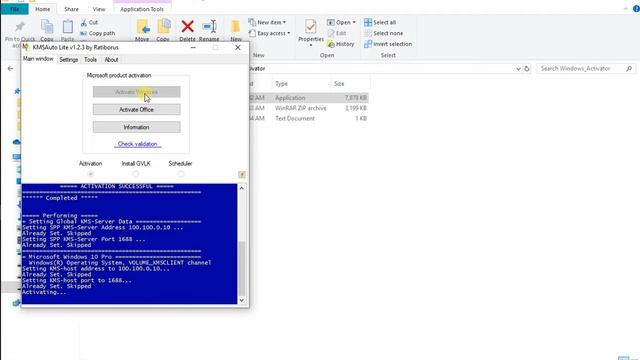Click the Information button

click(x=136, y=127)
